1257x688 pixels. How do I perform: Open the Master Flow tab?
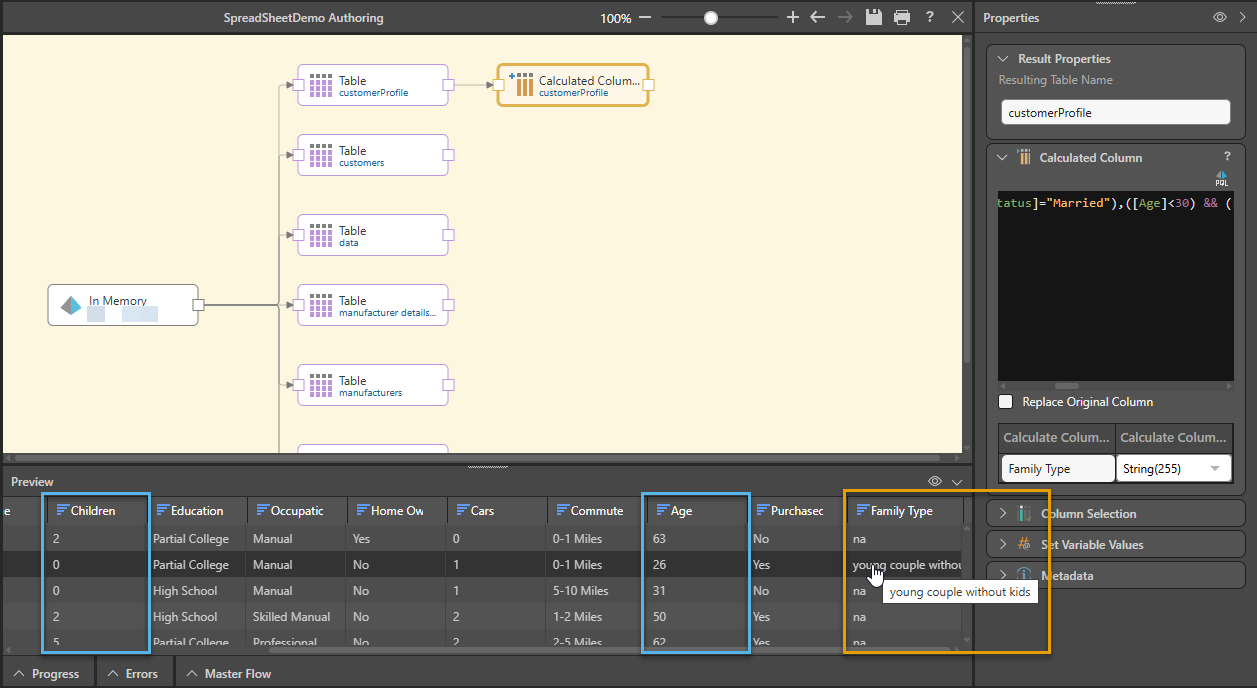229,673
